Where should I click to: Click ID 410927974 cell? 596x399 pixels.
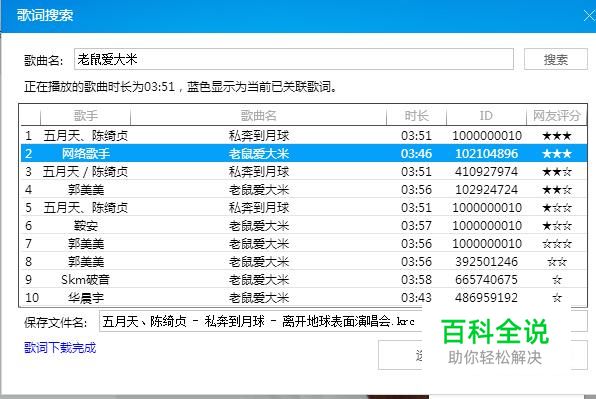click(487, 172)
